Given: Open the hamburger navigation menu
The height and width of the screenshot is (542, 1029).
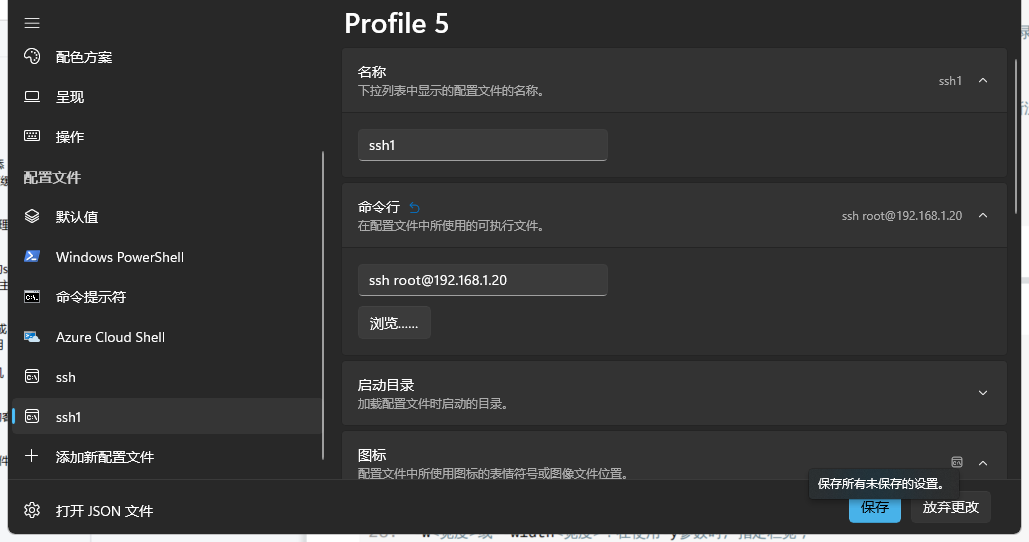Looking at the screenshot, I should pos(32,23).
